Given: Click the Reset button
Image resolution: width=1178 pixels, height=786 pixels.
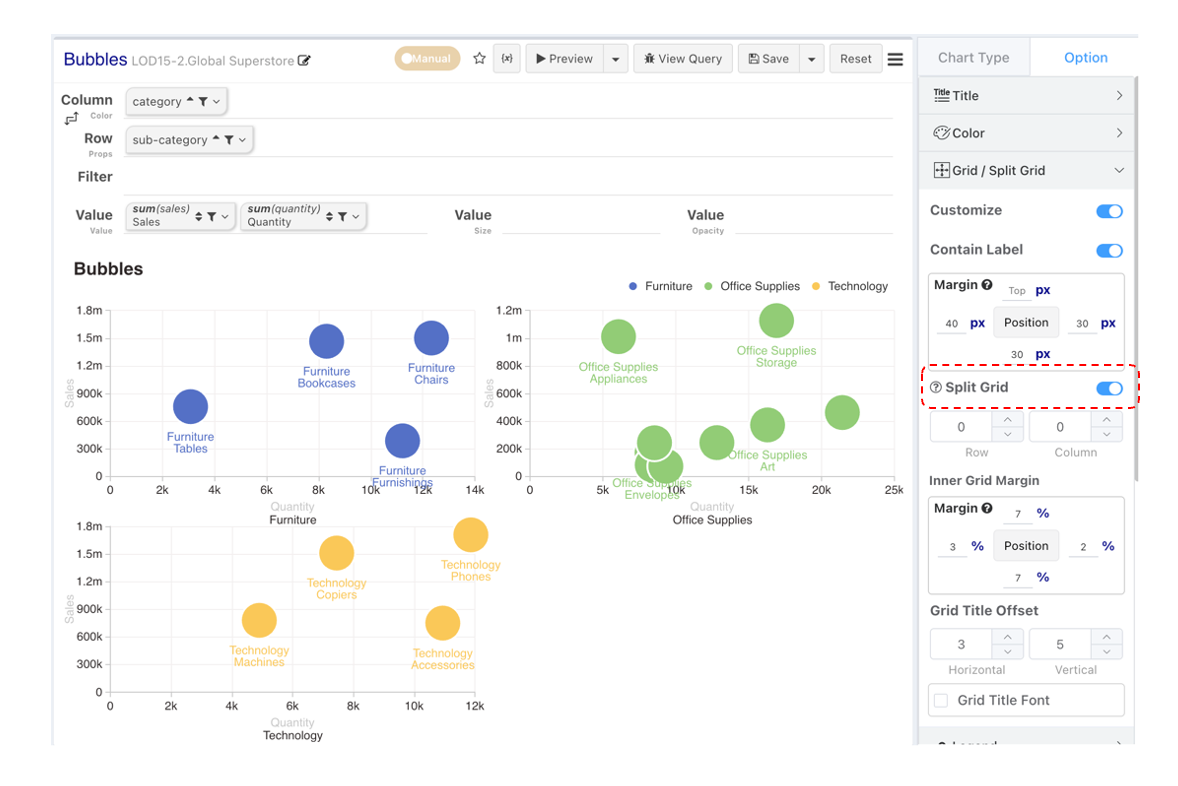Looking at the screenshot, I should pyautogui.click(x=856, y=59).
